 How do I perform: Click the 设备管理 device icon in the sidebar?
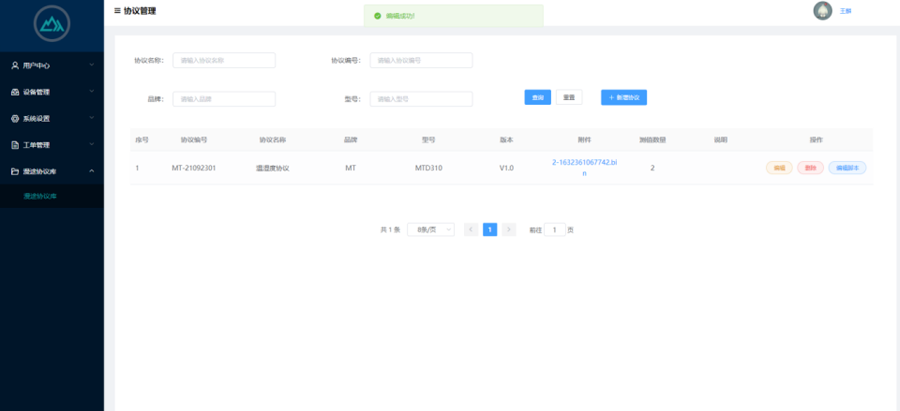tap(15, 92)
